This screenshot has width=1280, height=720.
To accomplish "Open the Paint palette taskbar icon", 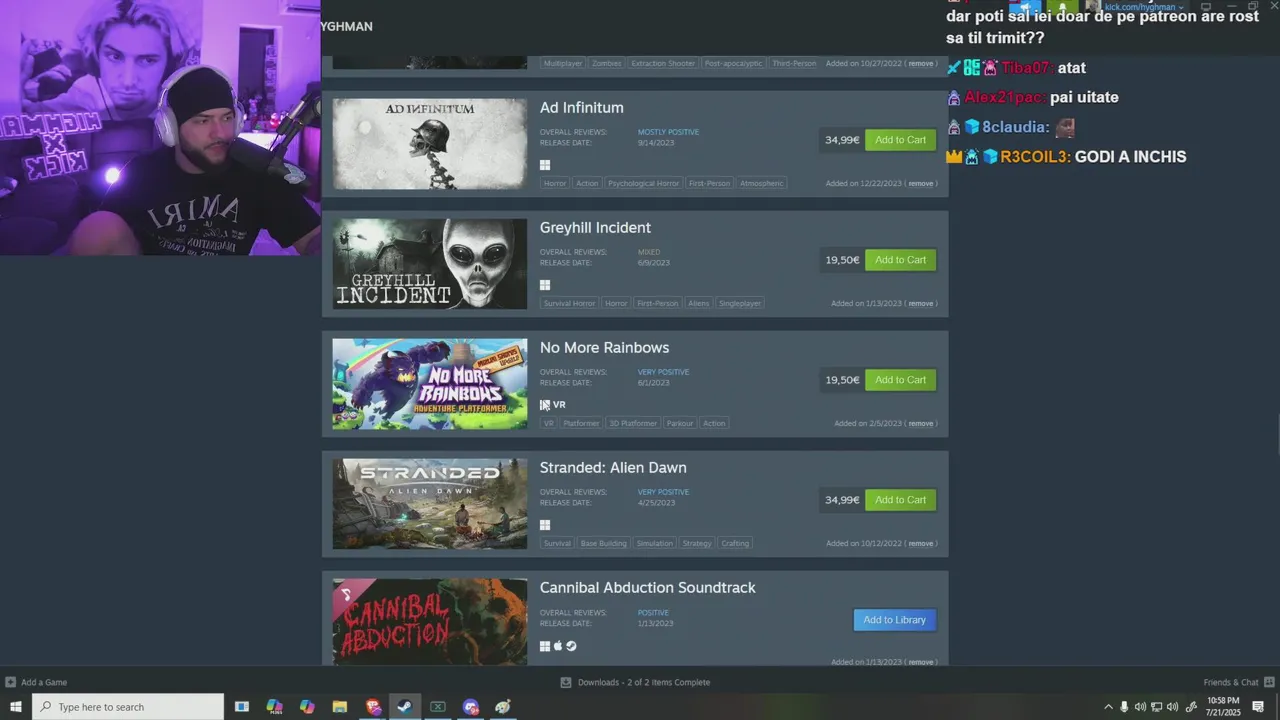I will pos(503,707).
